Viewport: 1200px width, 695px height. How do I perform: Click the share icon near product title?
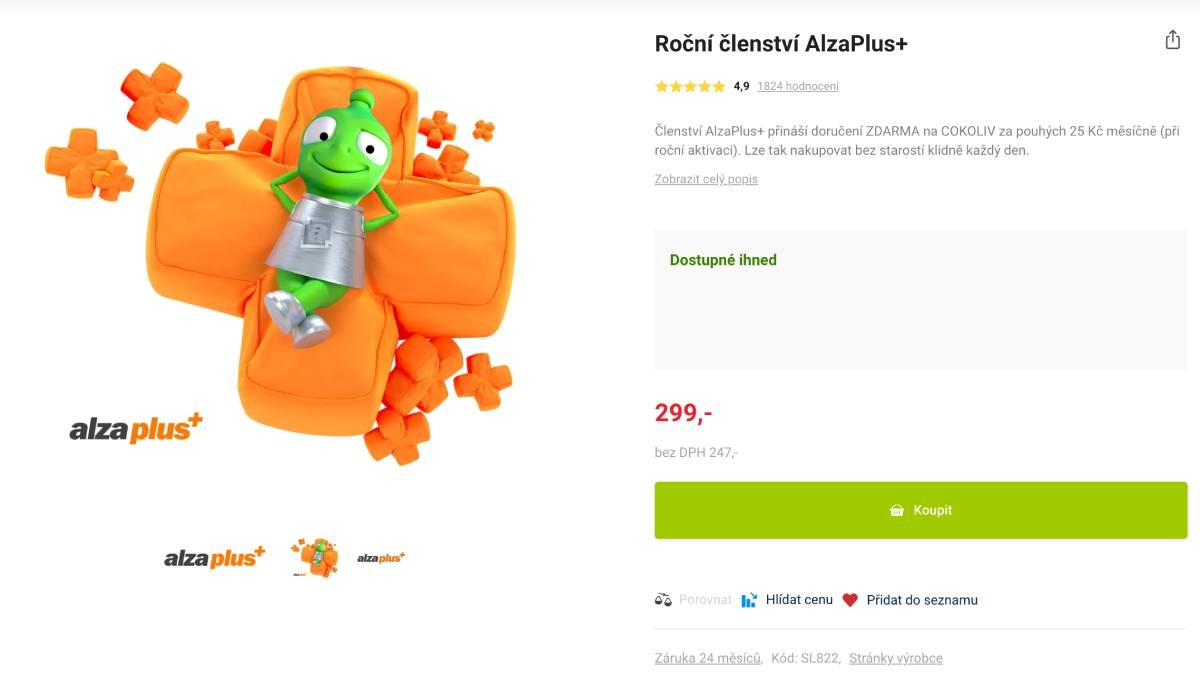click(1171, 40)
